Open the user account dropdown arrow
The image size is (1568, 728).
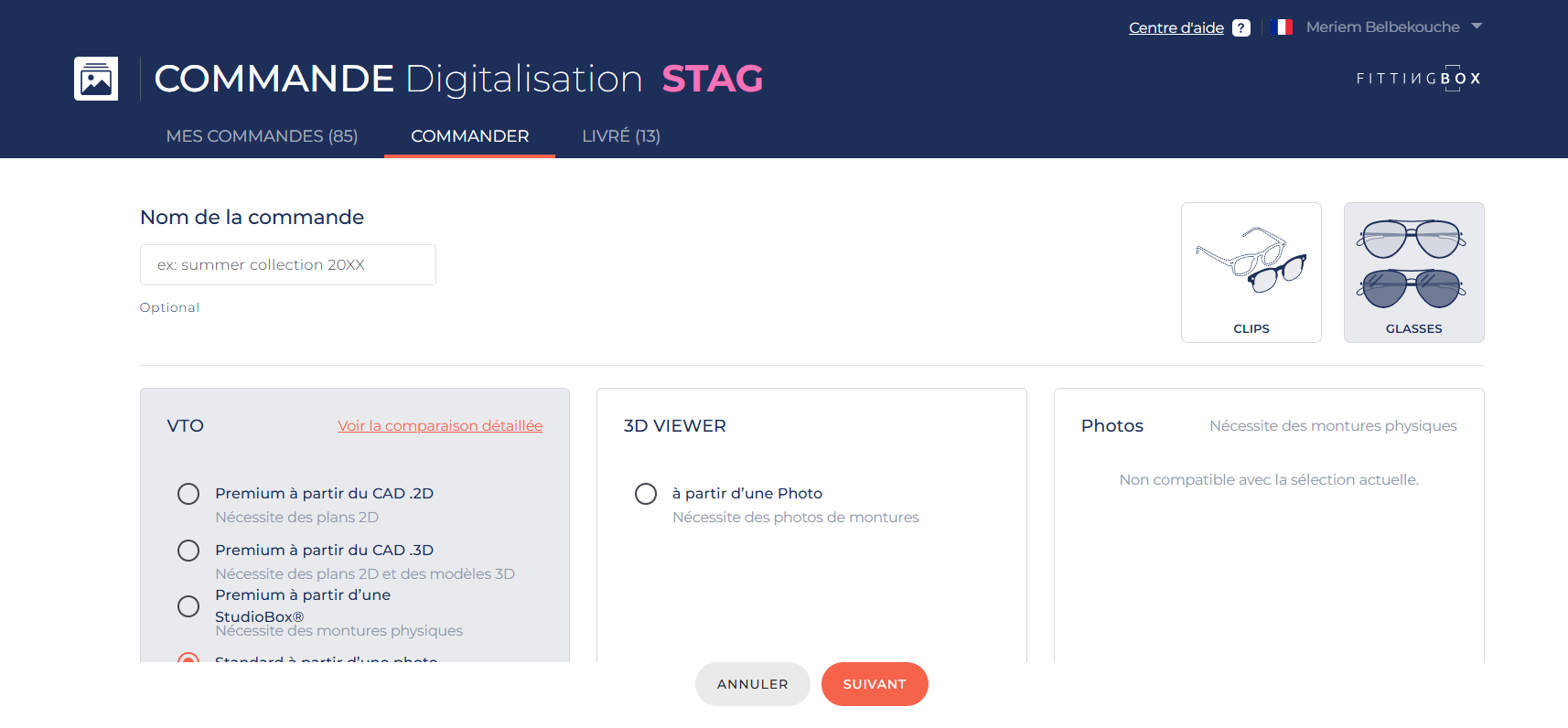tap(1477, 27)
